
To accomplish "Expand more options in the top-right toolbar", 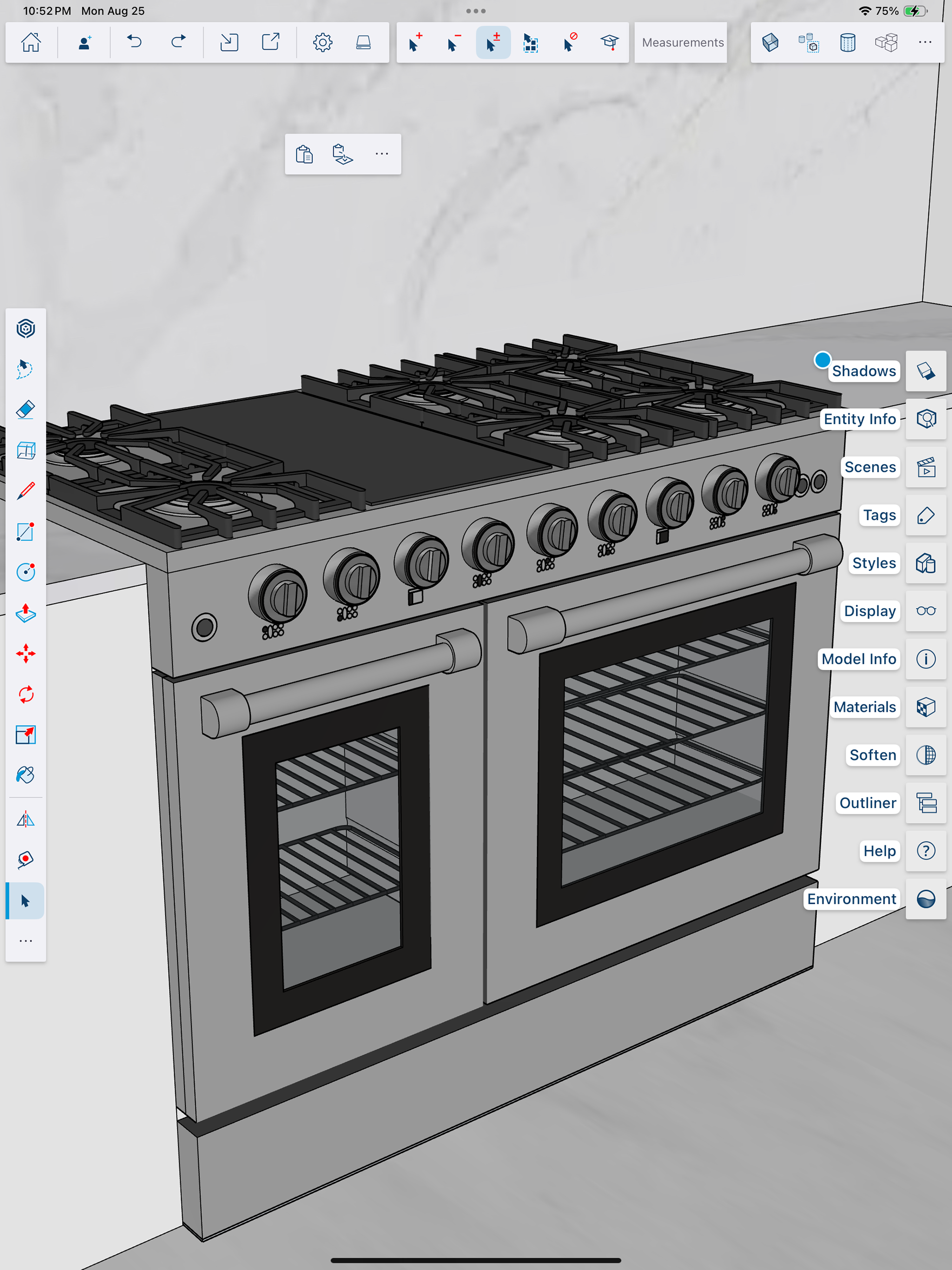I will pyautogui.click(x=924, y=43).
